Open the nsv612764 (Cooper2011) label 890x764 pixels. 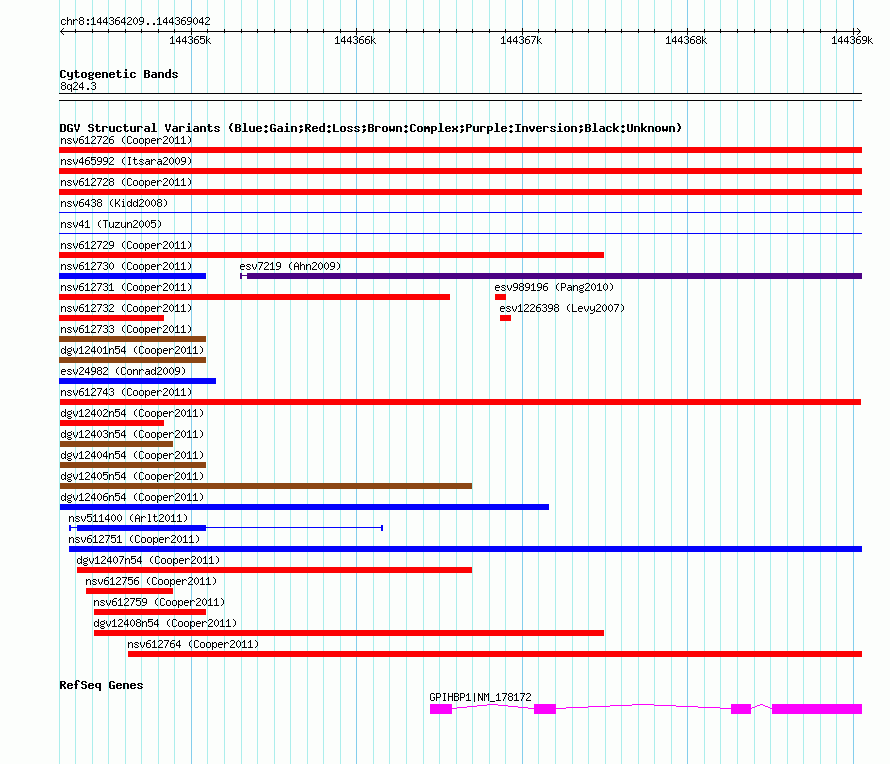193,644
